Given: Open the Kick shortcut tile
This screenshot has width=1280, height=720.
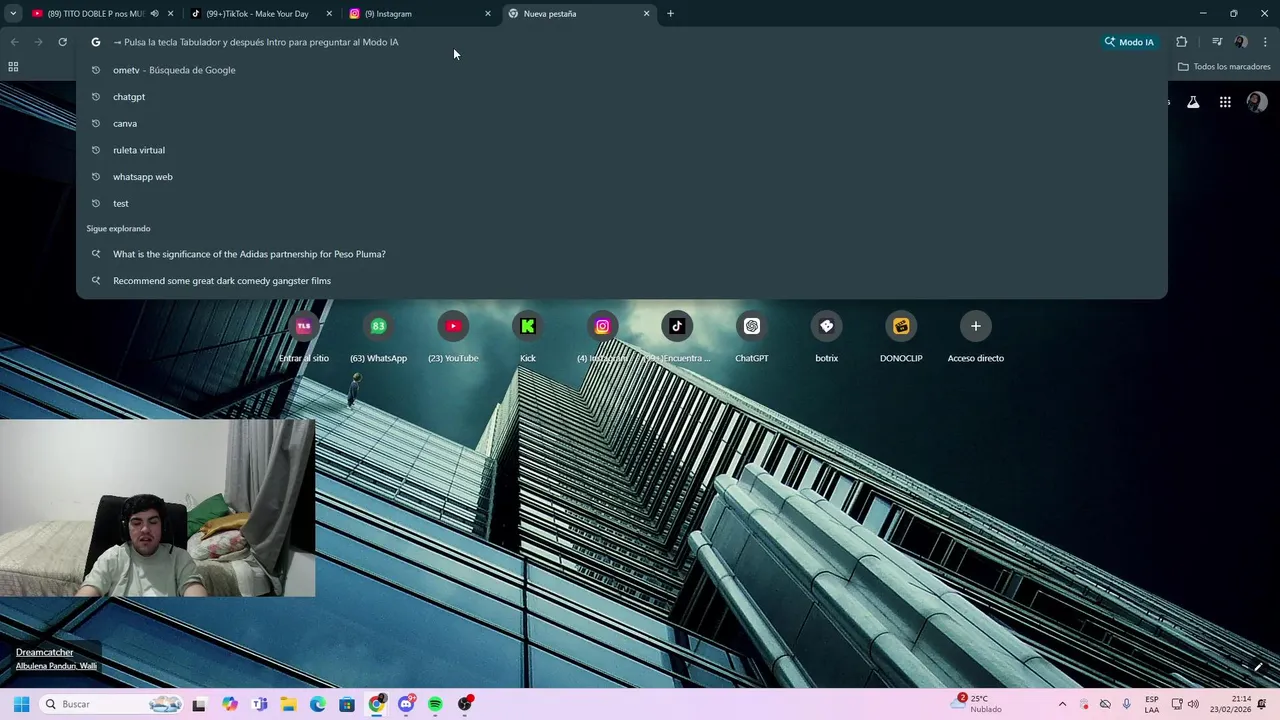Looking at the screenshot, I should [528, 337].
